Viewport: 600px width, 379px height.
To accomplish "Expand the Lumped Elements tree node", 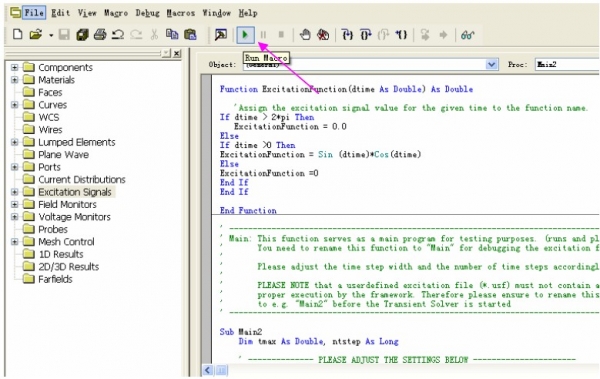I will pos(15,142).
